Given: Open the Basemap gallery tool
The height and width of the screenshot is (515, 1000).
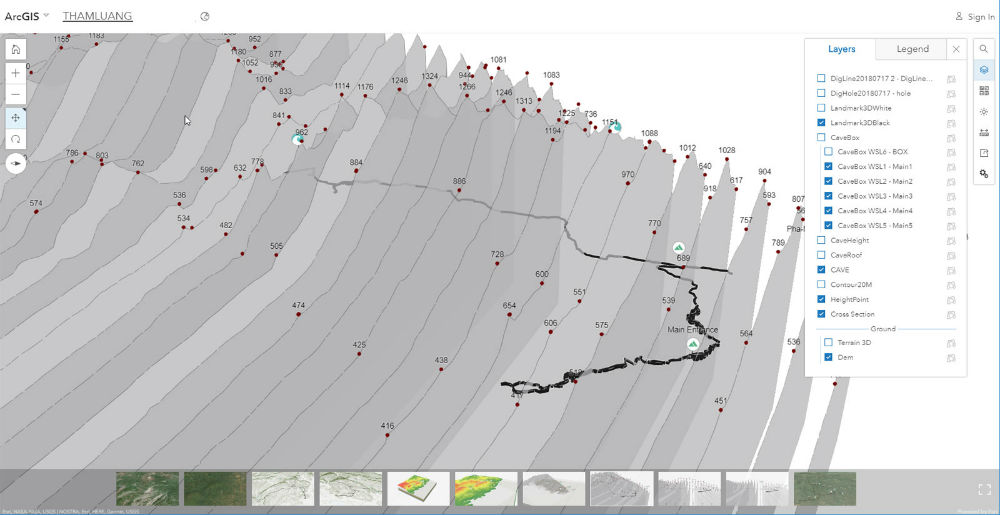Looking at the screenshot, I should tap(984, 91).
